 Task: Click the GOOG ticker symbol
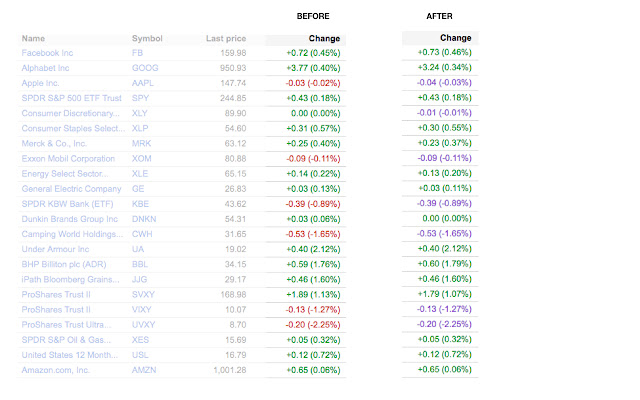145,68
